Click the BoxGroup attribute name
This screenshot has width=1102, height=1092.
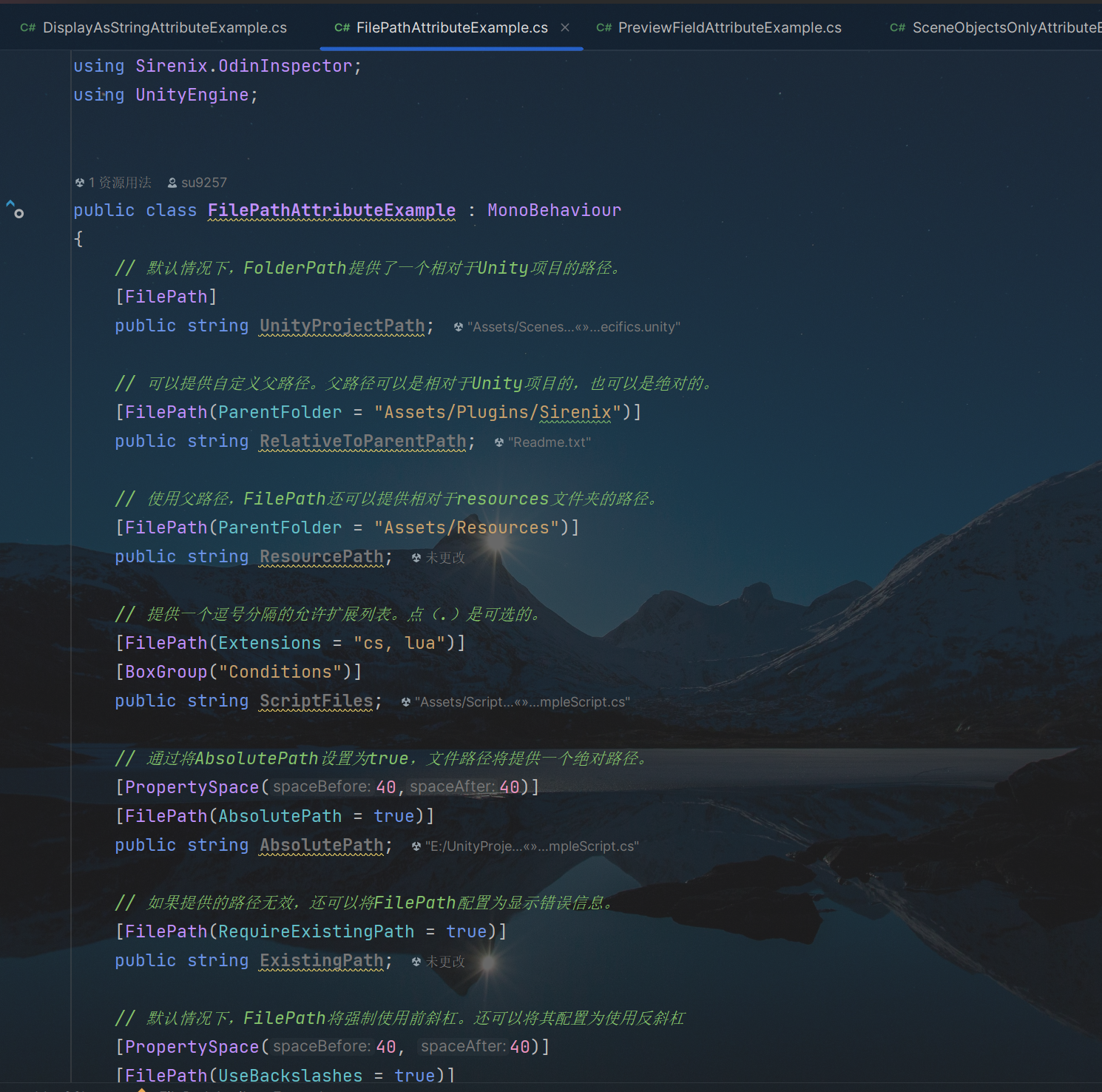click(x=166, y=672)
